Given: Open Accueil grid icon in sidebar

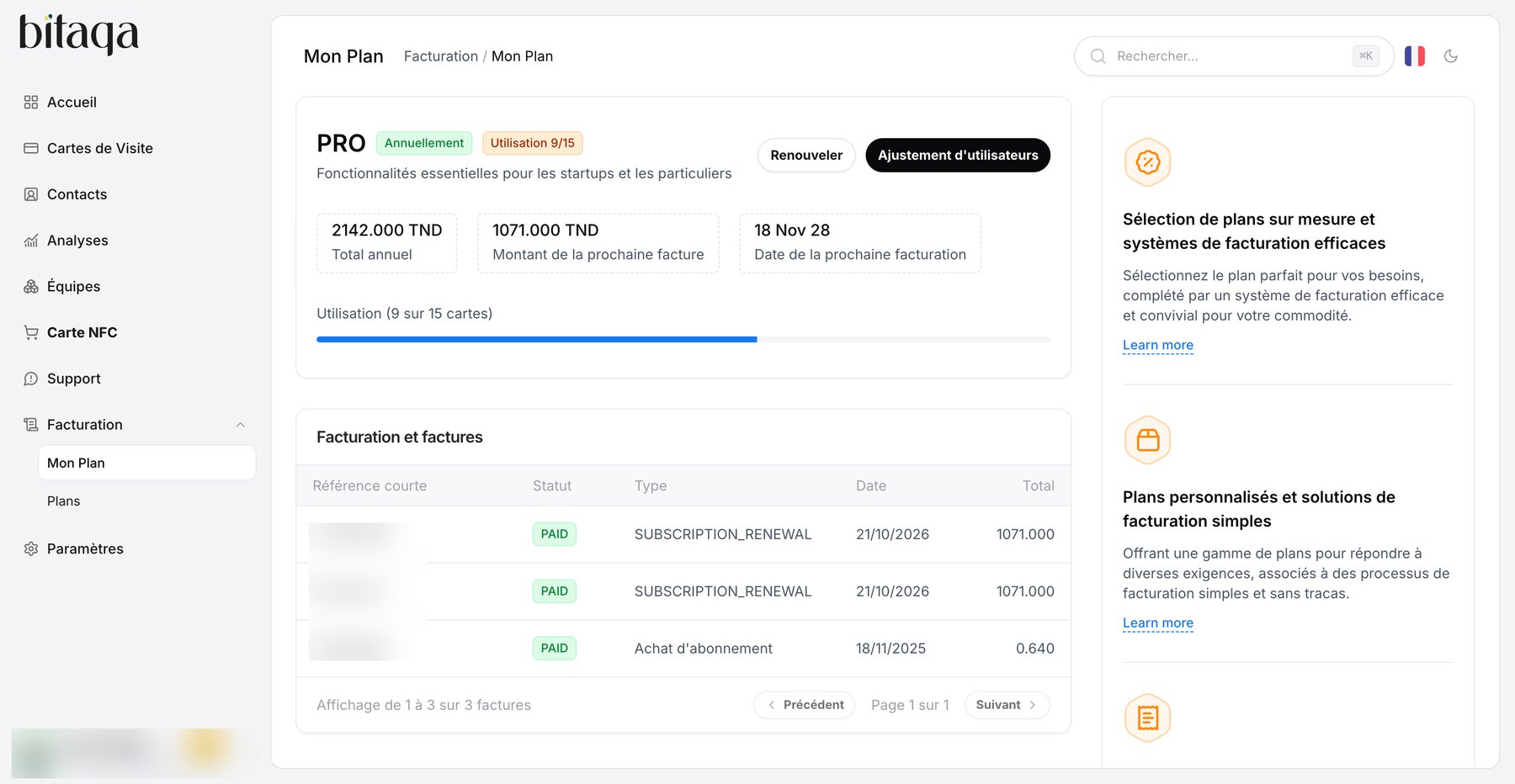Looking at the screenshot, I should click(31, 102).
